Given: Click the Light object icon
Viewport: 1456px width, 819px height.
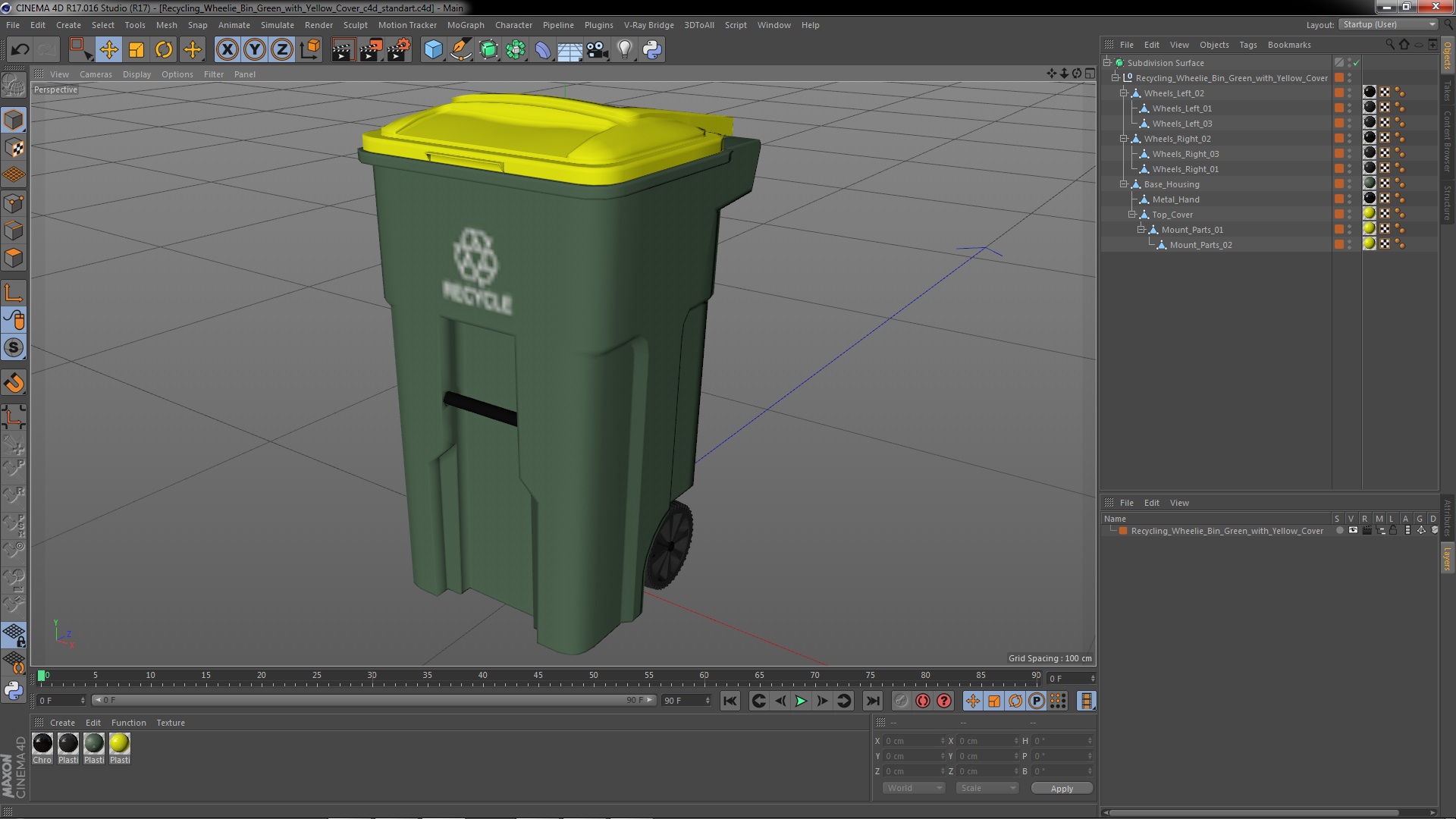Looking at the screenshot, I should [x=624, y=50].
